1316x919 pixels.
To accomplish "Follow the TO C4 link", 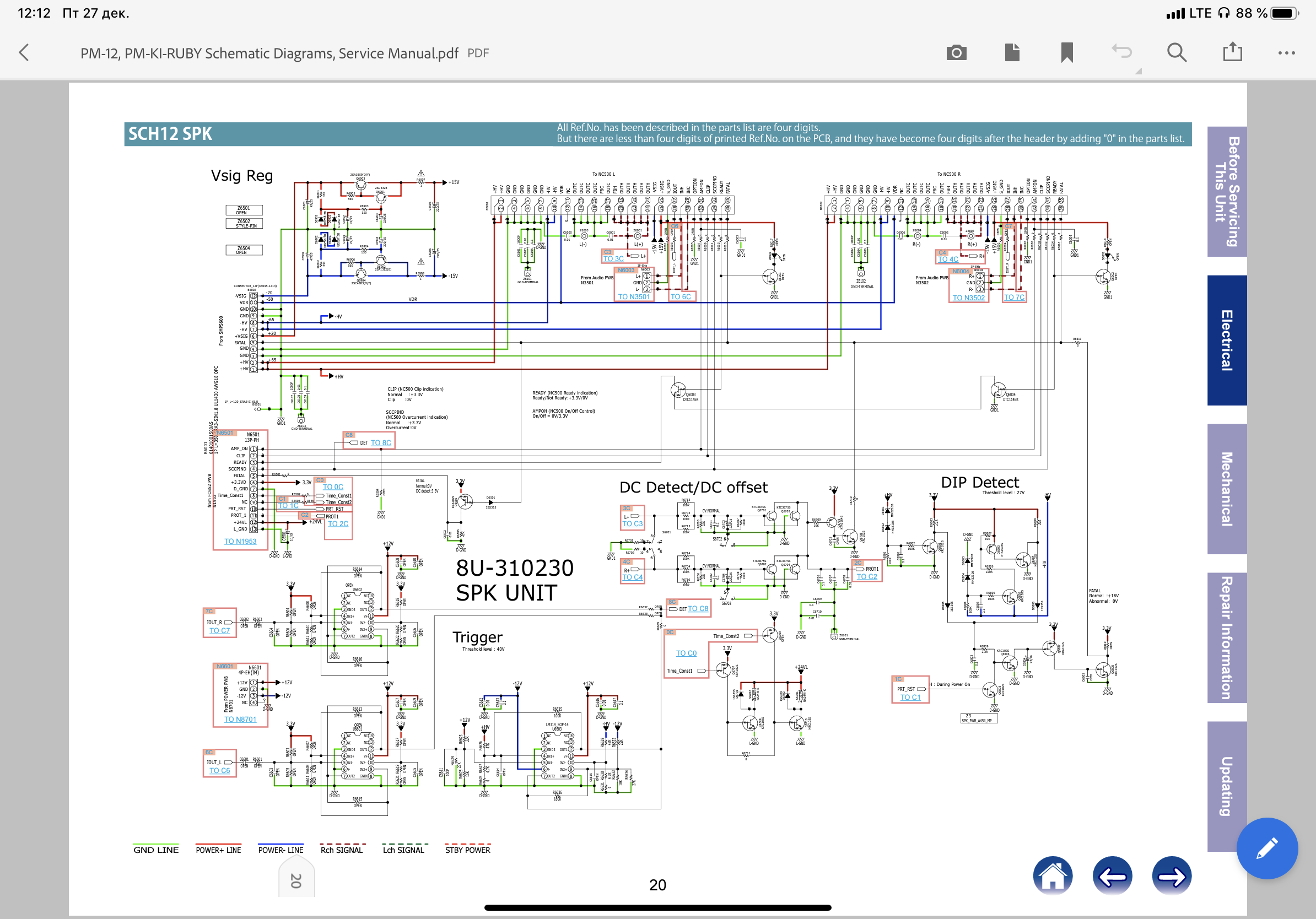I will [x=632, y=576].
